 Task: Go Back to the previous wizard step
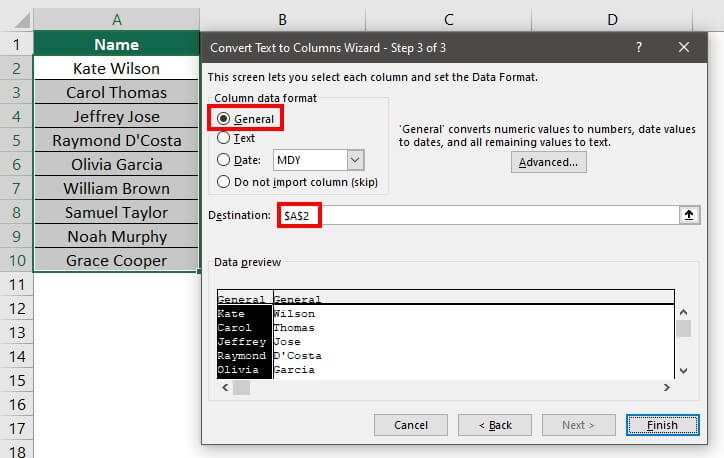[x=495, y=425]
